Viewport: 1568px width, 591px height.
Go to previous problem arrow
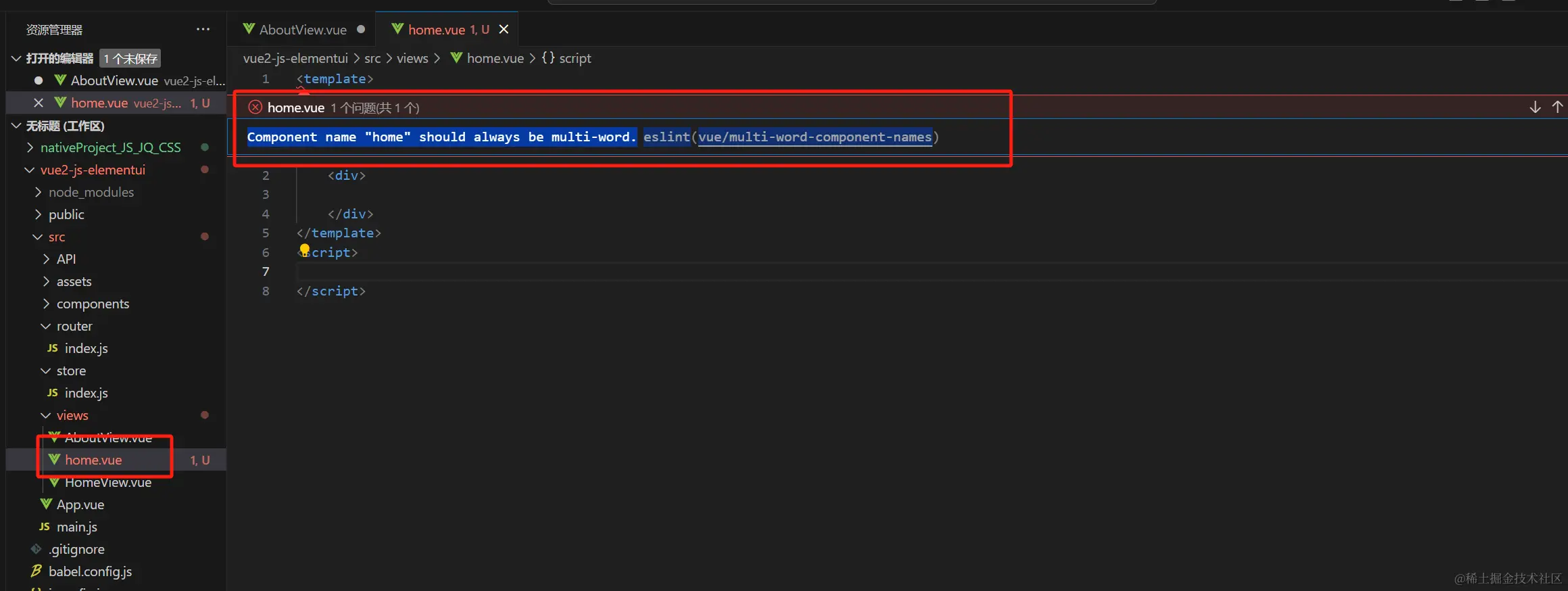tap(1557, 108)
